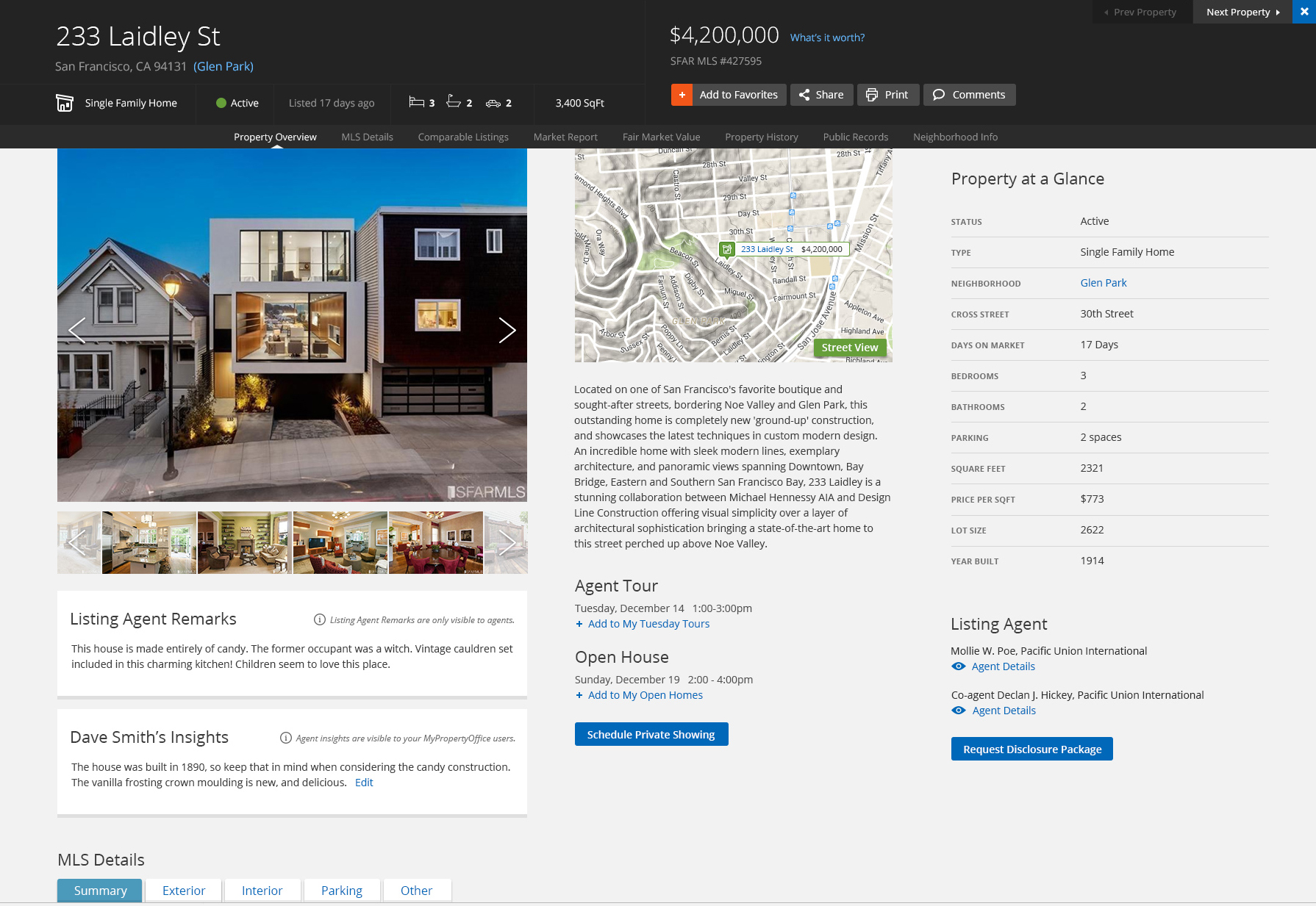Switch to the Comparable Listings tab
This screenshot has height=906, width=1316.
coord(463,137)
